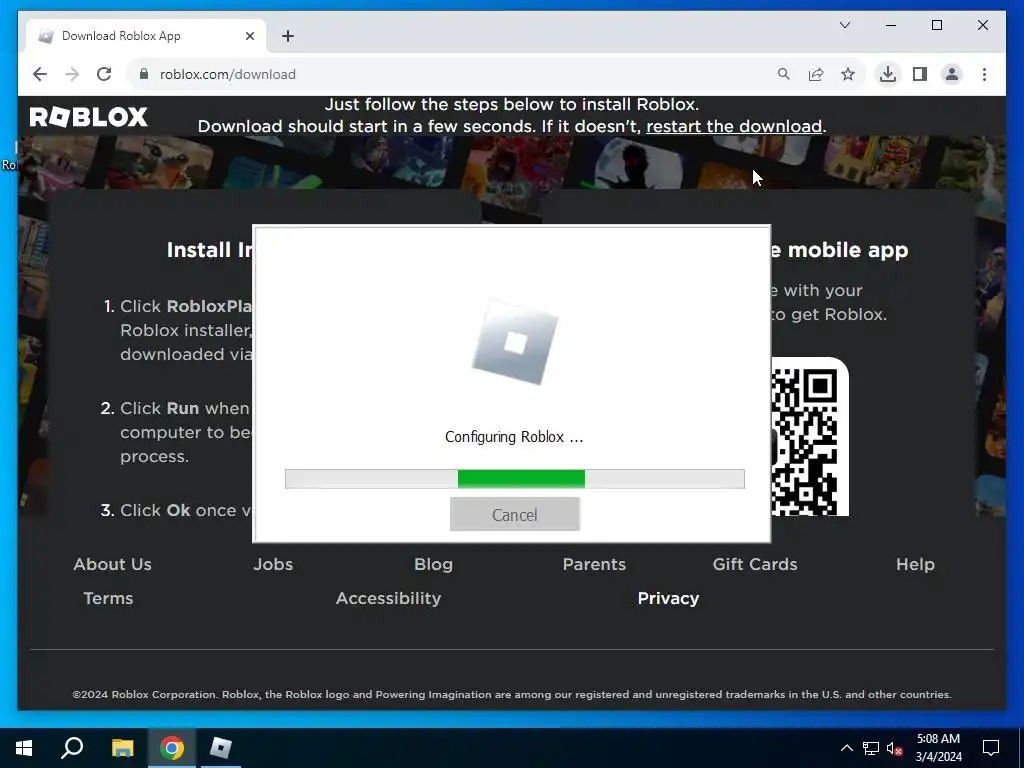Open the Windows notification center
Viewport: 1024px width, 768px height.
click(991, 748)
